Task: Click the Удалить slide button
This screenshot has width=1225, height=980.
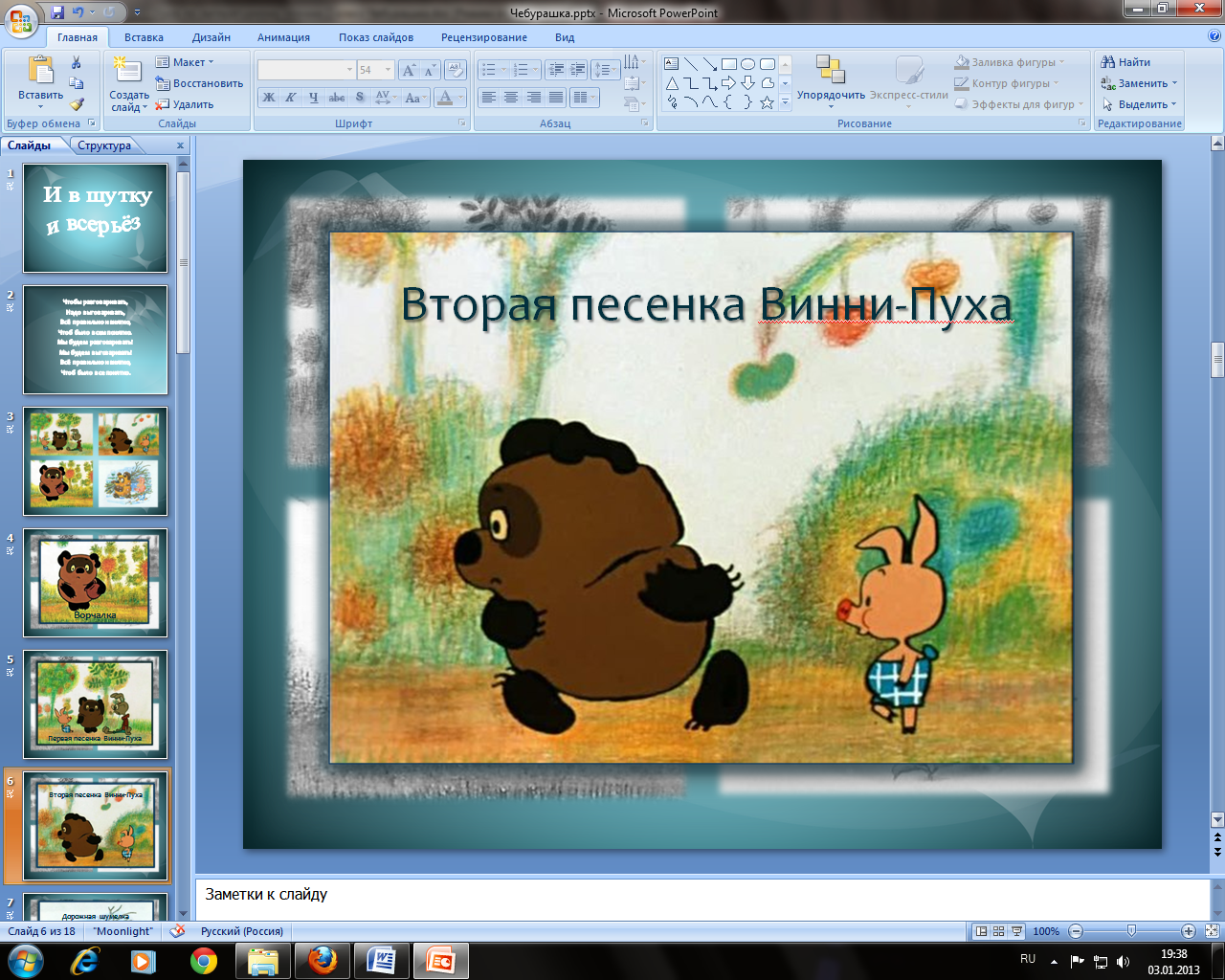Action: (x=186, y=104)
